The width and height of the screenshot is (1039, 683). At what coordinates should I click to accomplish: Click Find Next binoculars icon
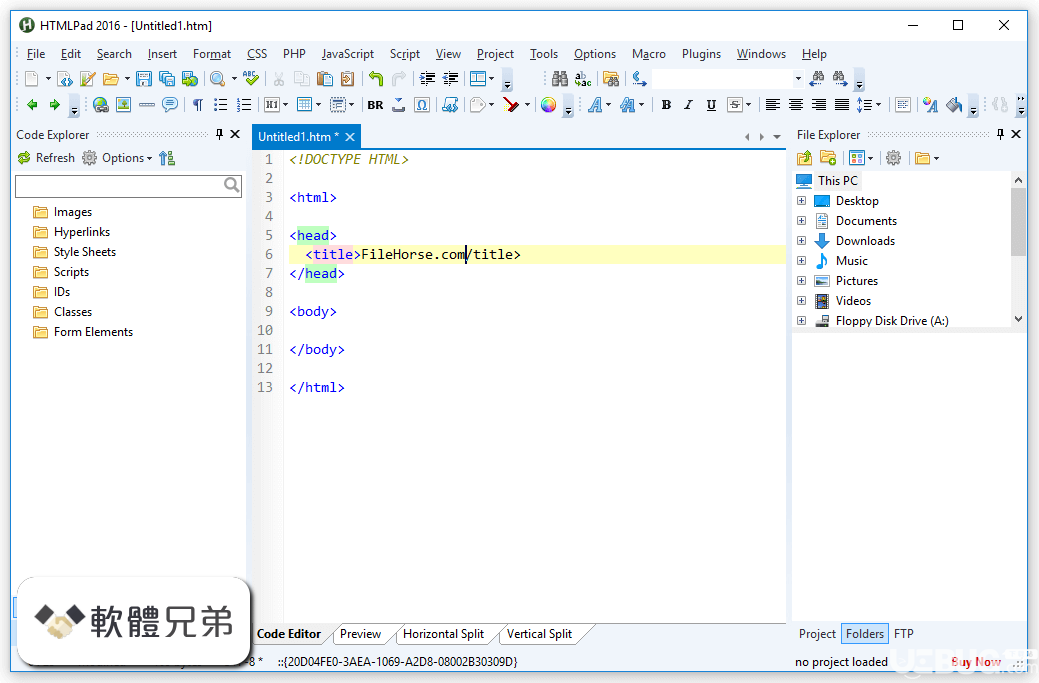tap(840, 79)
